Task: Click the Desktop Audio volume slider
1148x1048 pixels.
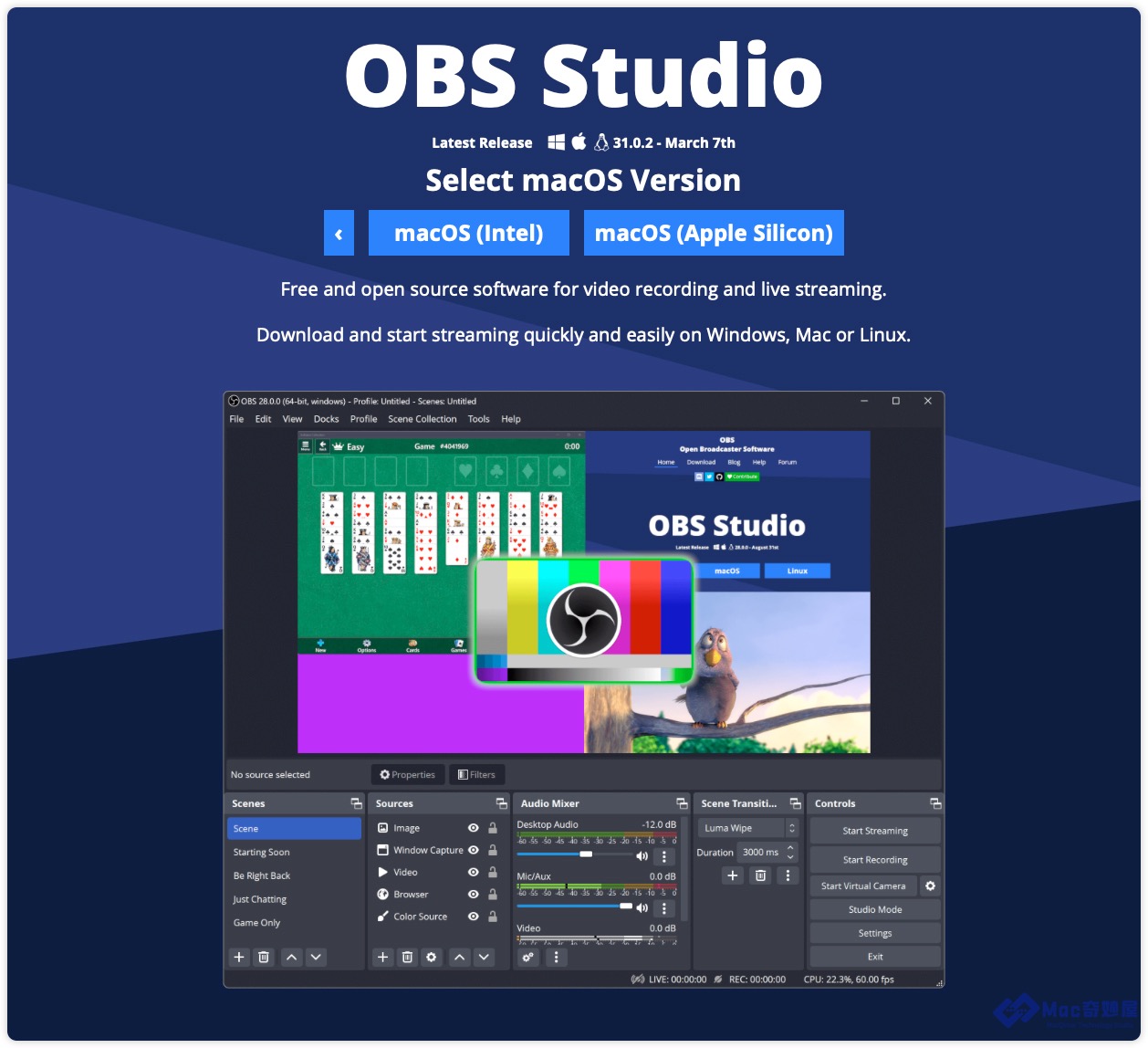Action: 574,854
